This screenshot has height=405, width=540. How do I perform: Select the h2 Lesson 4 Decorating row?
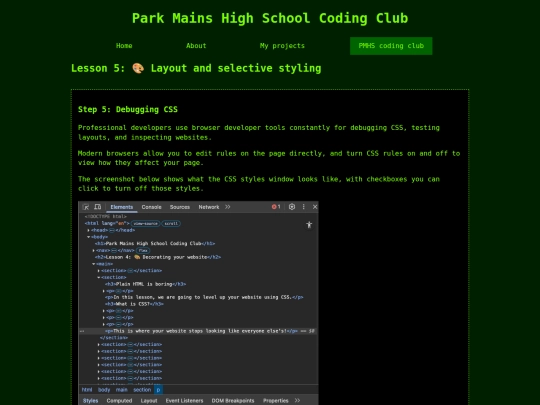coord(198,257)
